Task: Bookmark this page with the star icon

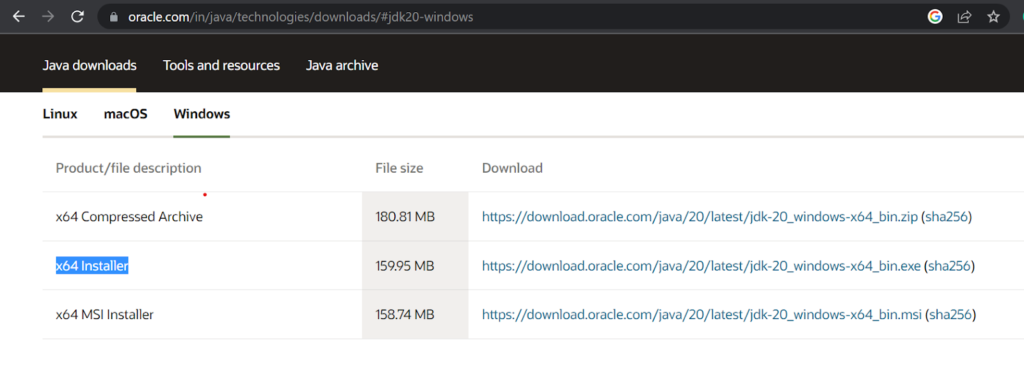Action: coord(993,17)
